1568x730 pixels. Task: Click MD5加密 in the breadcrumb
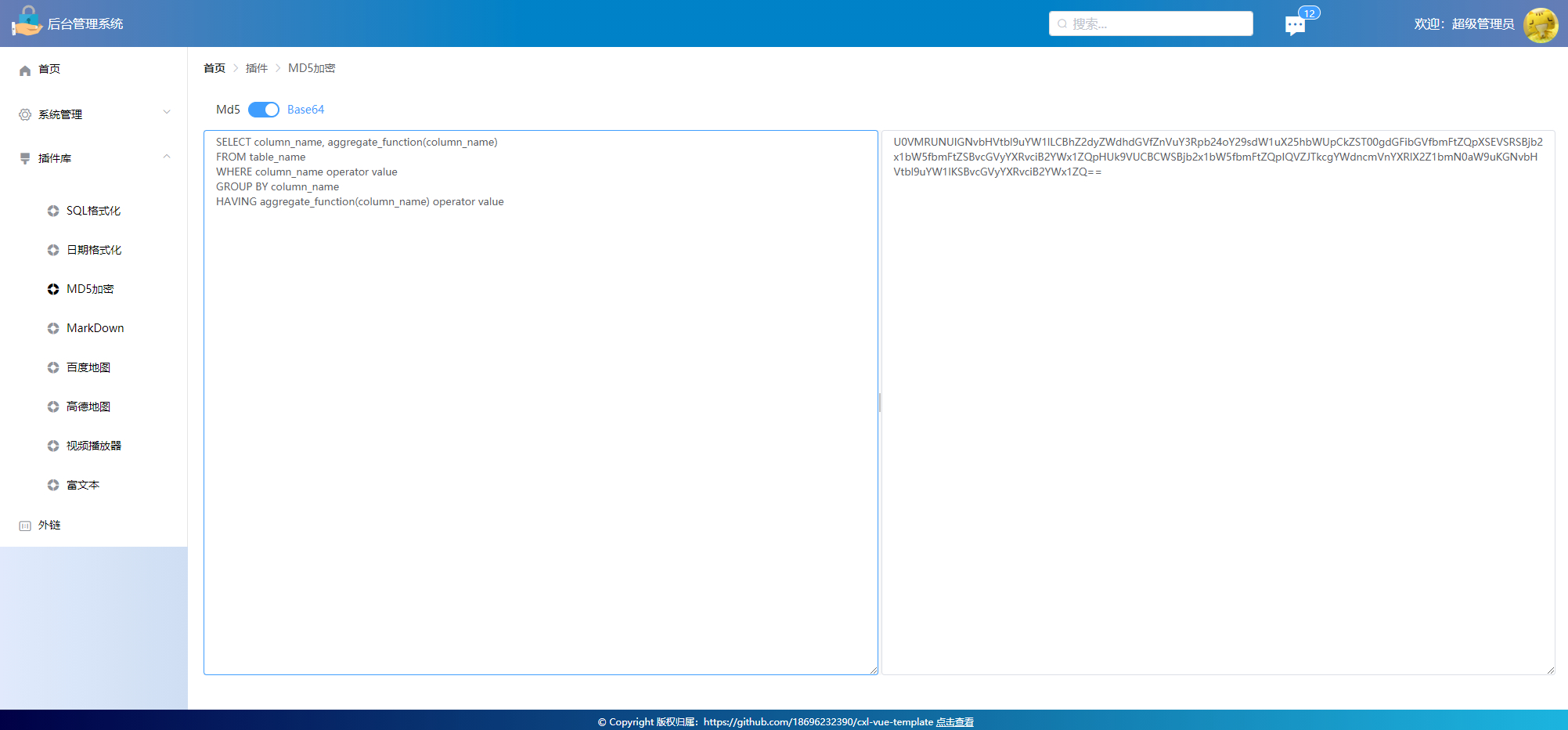(x=312, y=68)
